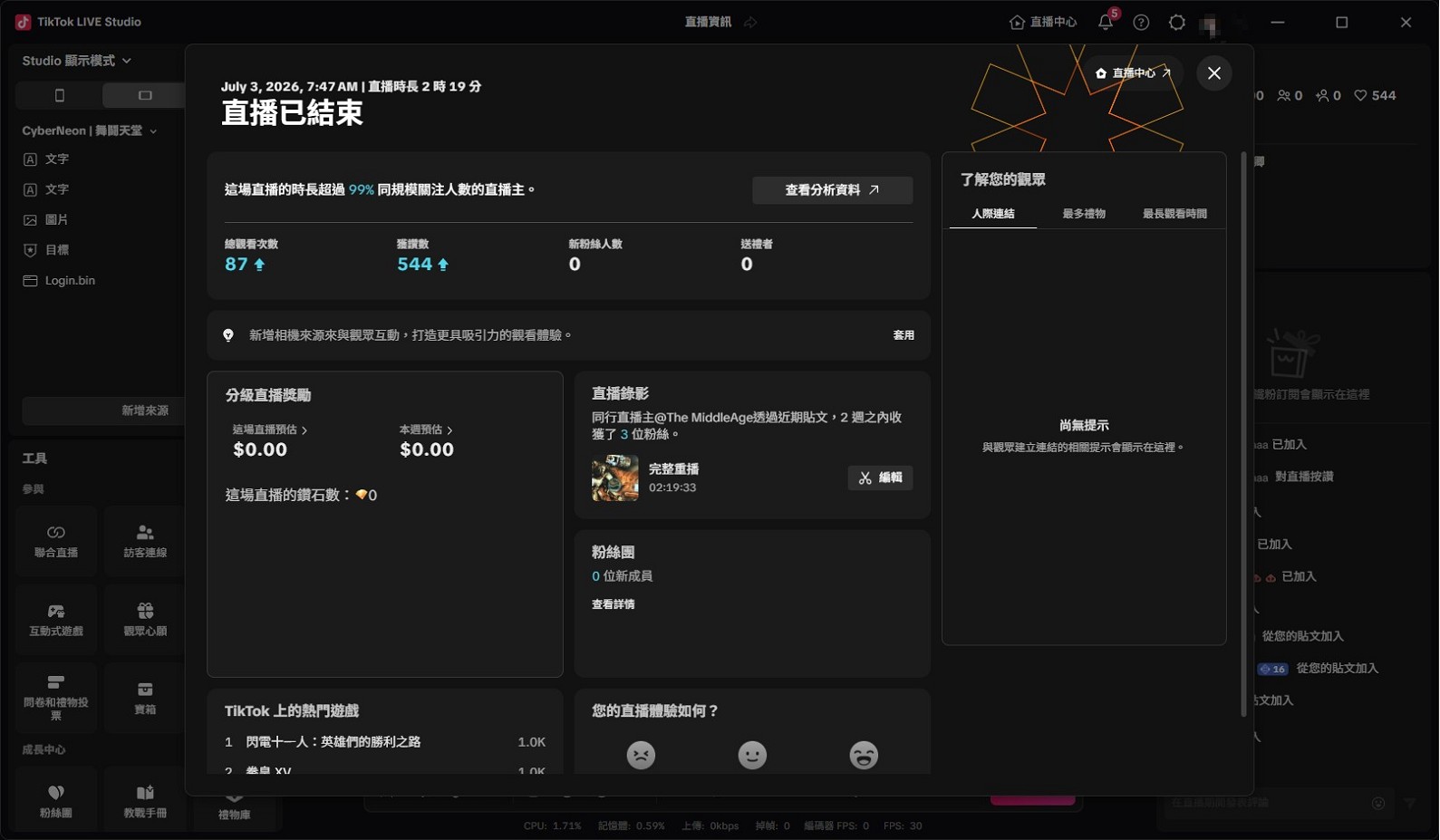This screenshot has width=1440, height=840.
Task: Select portrait phone layout icon
Action: (x=59, y=95)
